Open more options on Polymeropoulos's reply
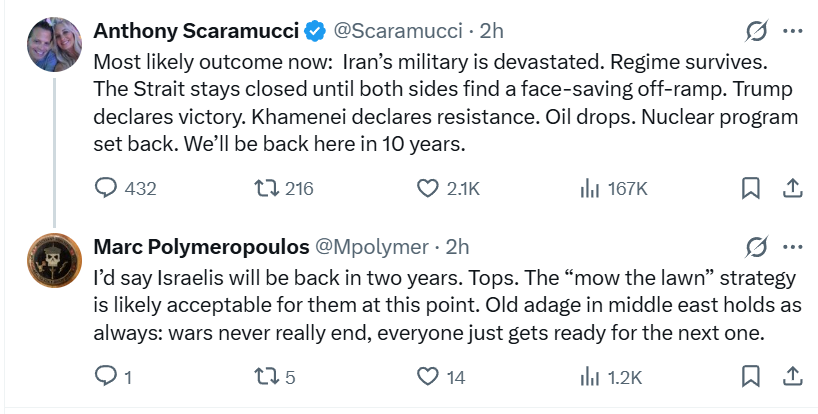This screenshot has height=414, width=818. click(x=792, y=246)
